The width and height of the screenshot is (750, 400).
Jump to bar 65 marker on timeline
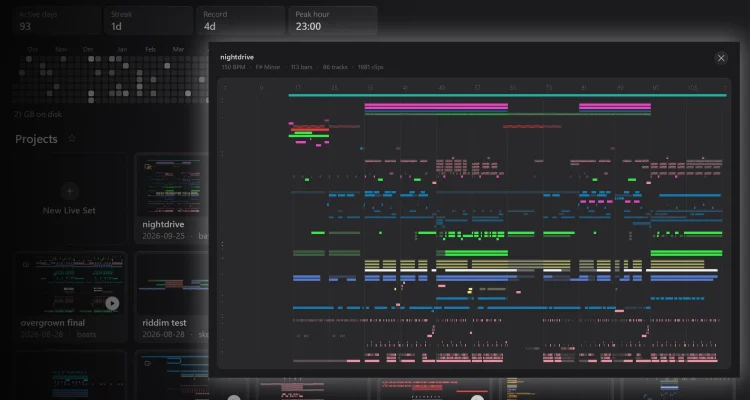coord(513,88)
